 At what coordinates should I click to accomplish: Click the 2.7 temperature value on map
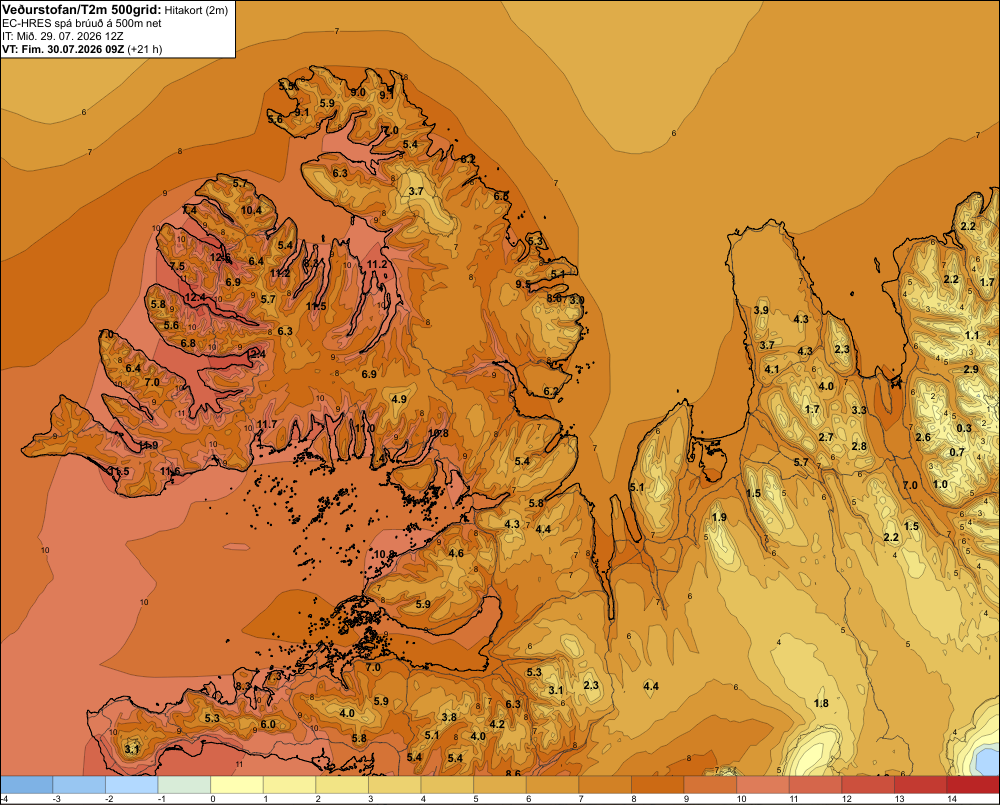click(x=826, y=437)
